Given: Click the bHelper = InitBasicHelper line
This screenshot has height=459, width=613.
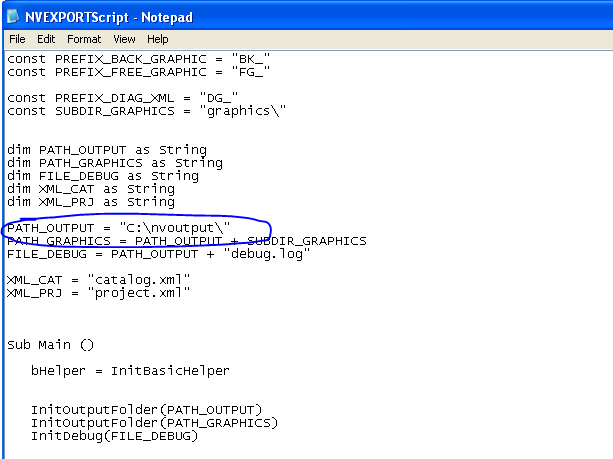Looking at the screenshot, I should point(130,371).
